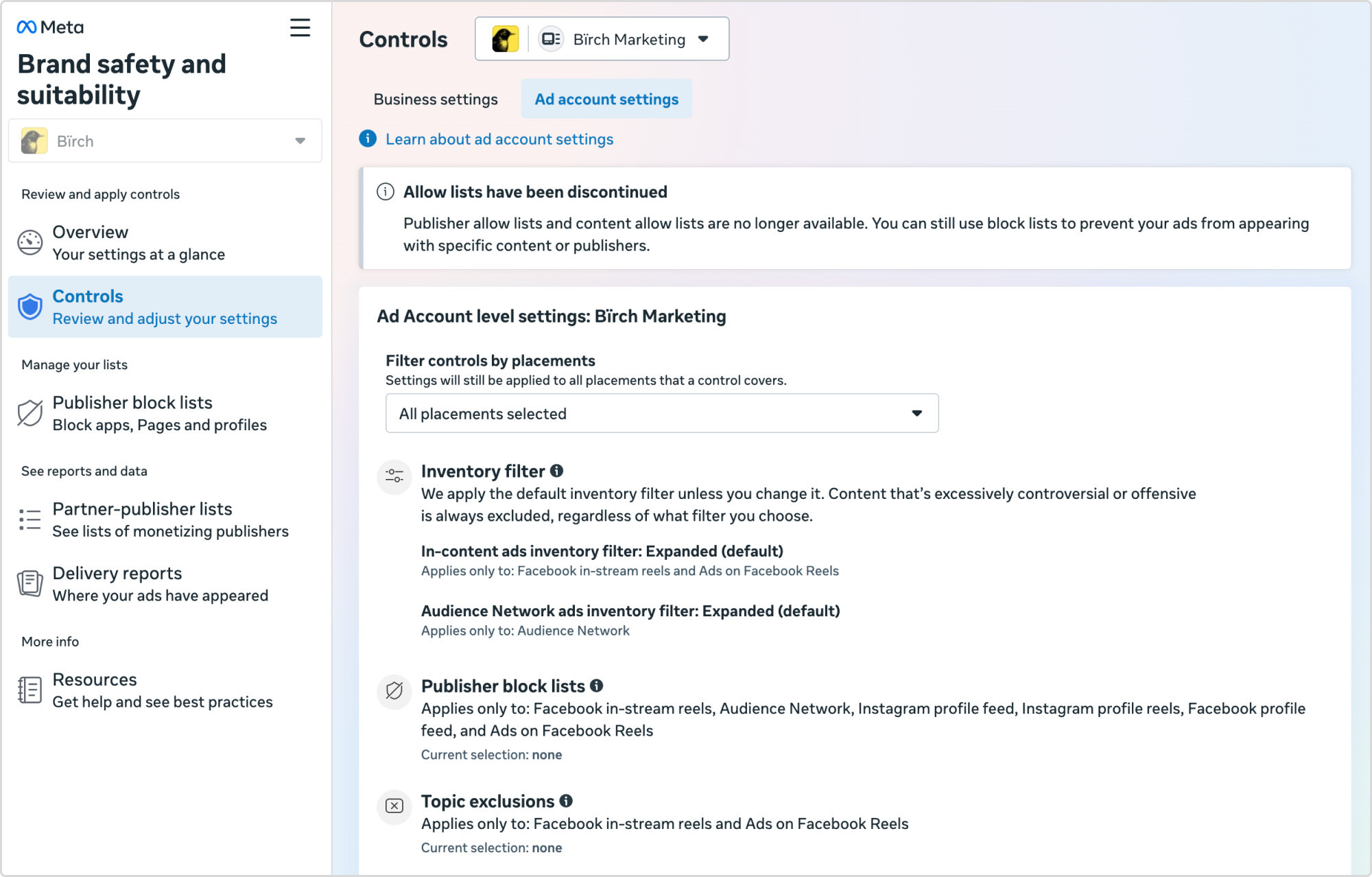This screenshot has height=877, width=1372.
Task: Click info icon next to Topic exclusions
Action: 566,801
